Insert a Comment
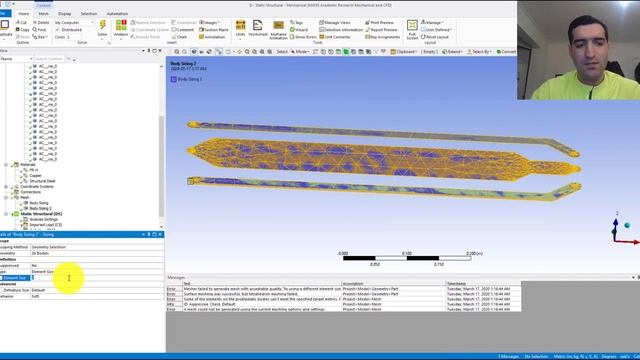 point(182,30)
